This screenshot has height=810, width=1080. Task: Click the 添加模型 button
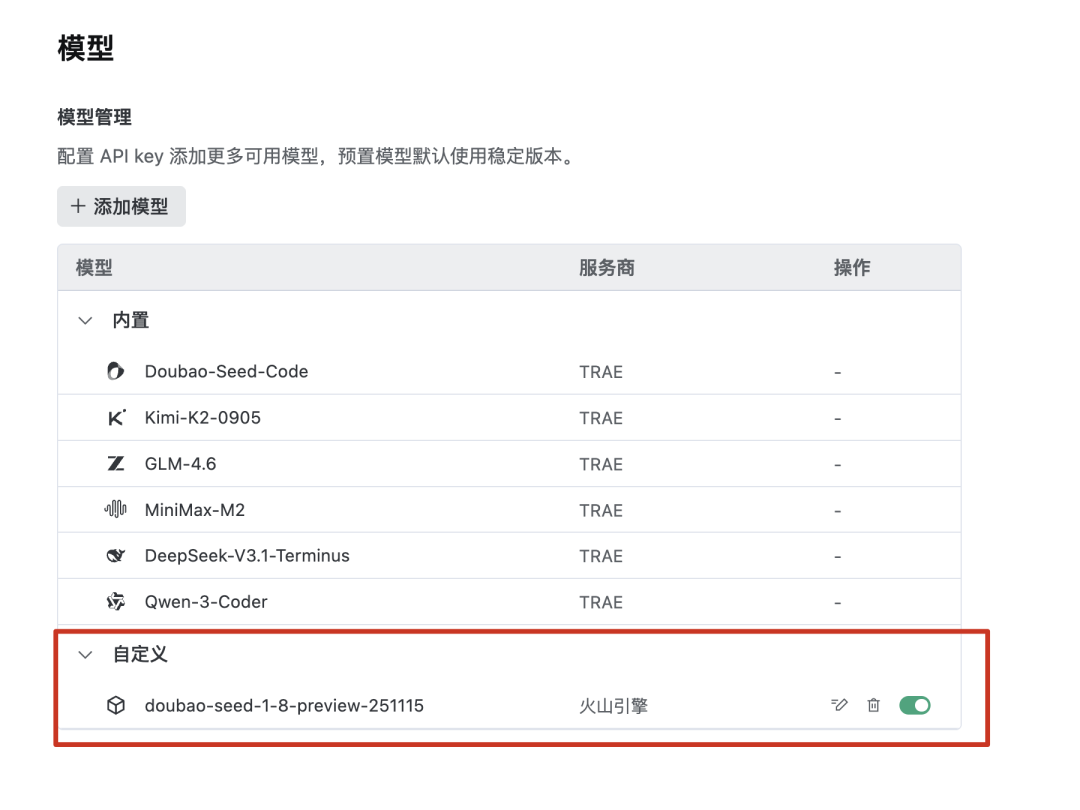[121, 206]
